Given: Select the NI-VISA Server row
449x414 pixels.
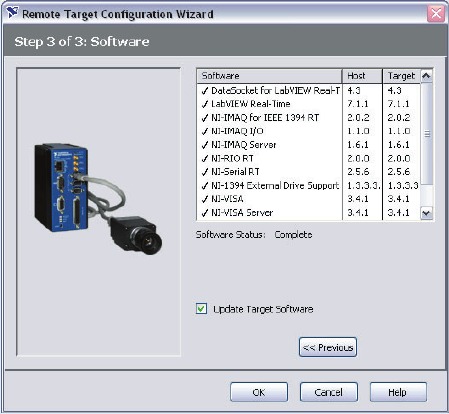Looking at the screenshot, I should click(x=309, y=213).
